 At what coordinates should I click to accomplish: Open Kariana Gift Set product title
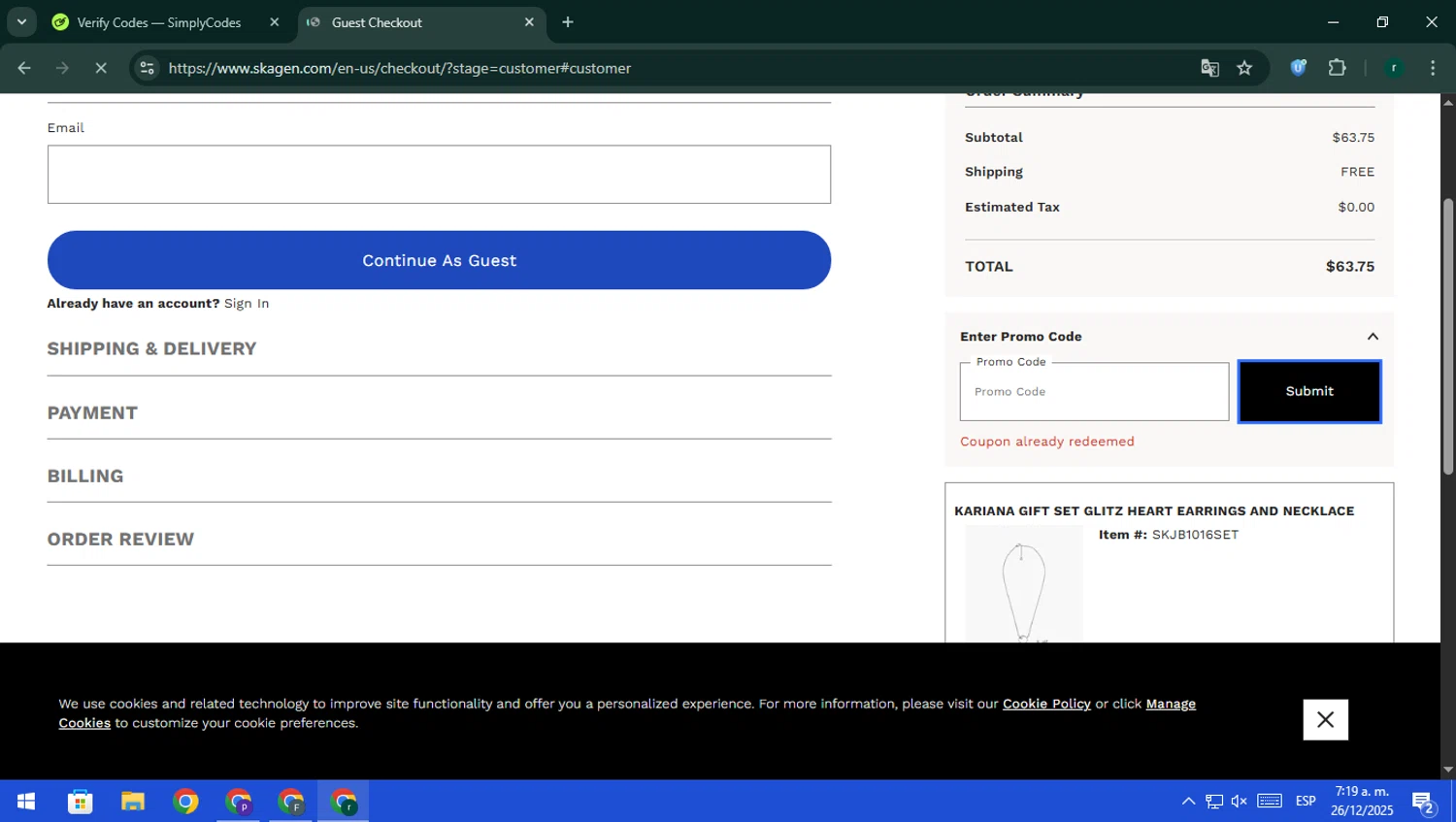(1154, 511)
